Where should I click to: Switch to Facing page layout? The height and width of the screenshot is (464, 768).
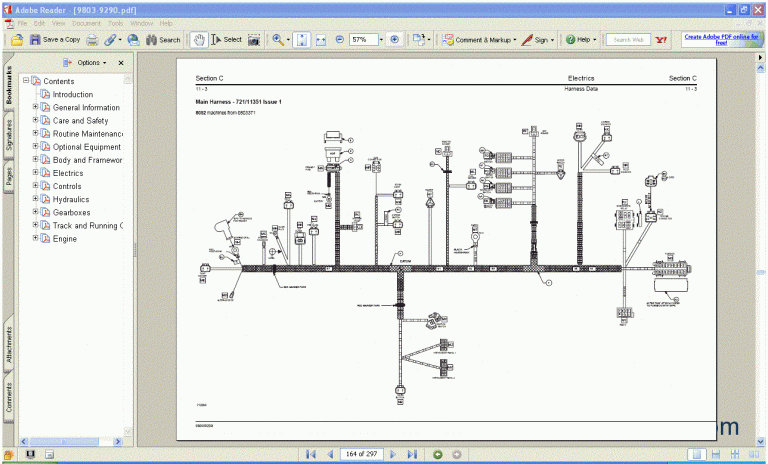[754, 455]
